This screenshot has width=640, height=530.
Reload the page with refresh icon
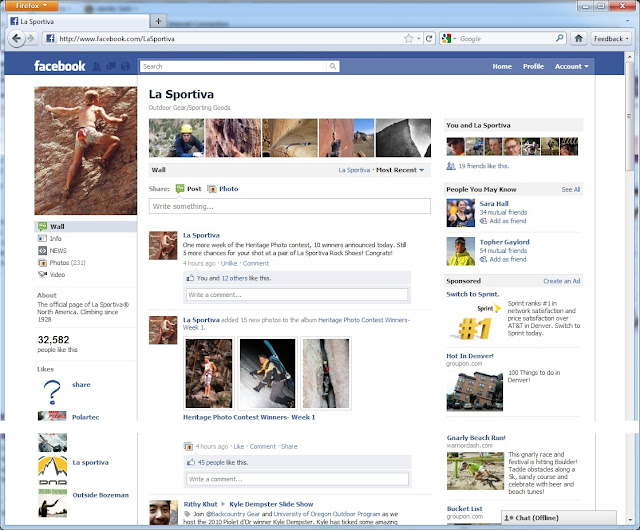pyautogui.click(x=429, y=39)
